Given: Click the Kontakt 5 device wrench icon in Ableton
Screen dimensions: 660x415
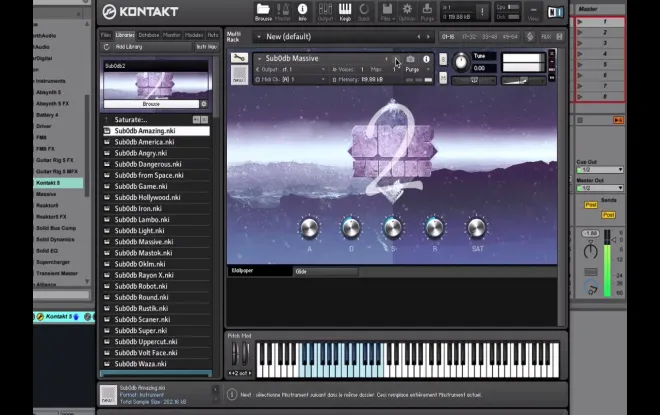Looking at the screenshot, I should pos(40,317).
